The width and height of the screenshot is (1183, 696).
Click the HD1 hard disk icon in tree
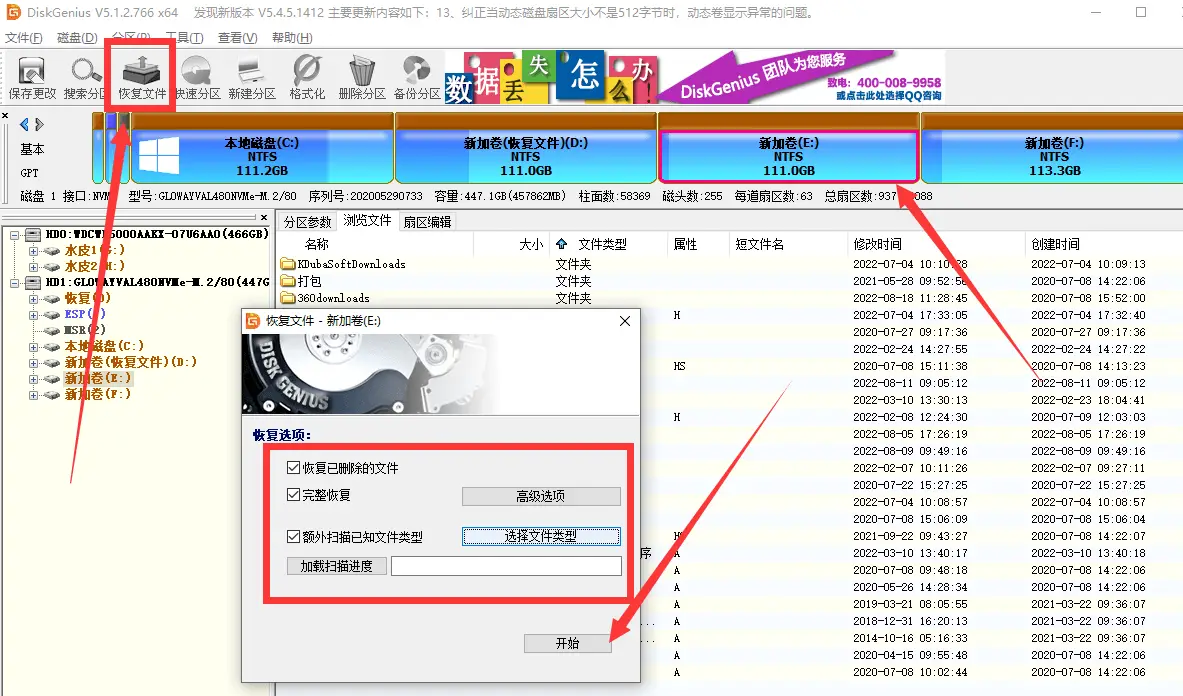[33, 283]
